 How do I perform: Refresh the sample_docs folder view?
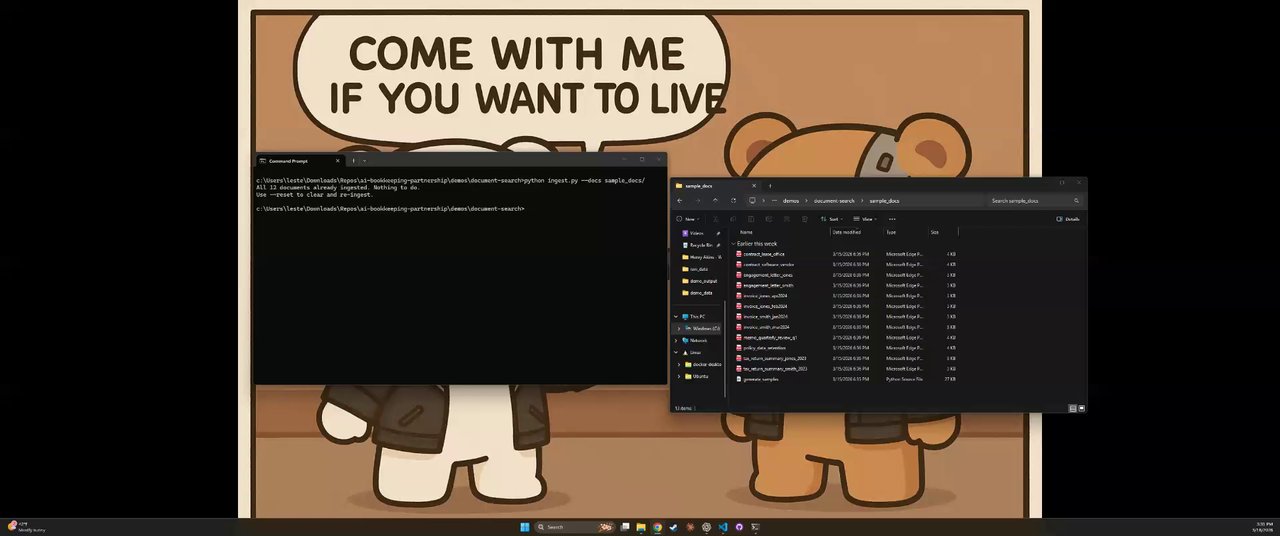[733, 200]
